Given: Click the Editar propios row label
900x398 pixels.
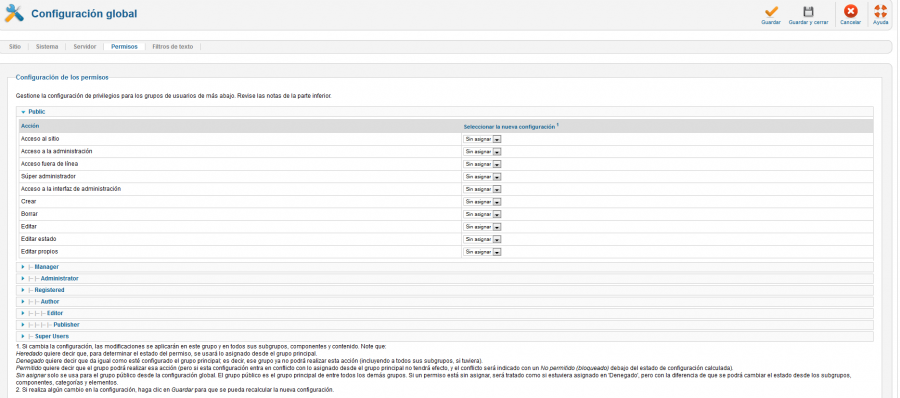Looking at the screenshot, I should point(40,252).
